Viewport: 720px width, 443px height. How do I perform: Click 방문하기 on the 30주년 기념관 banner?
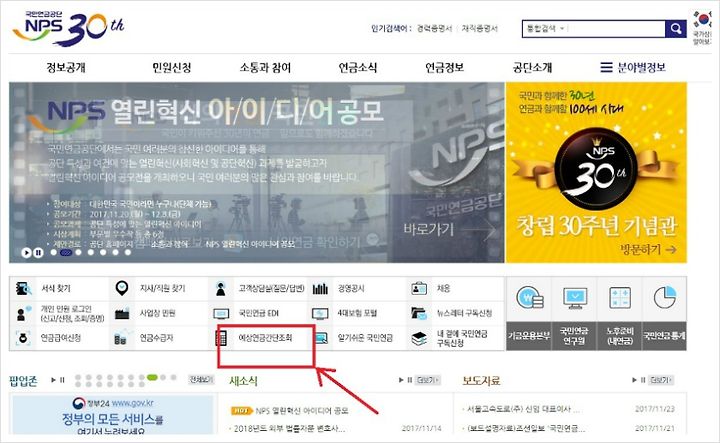(648, 249)
